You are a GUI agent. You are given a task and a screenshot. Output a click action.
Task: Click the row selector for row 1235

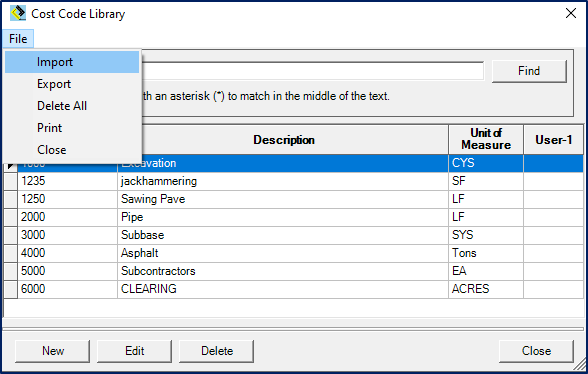(10, 181)
